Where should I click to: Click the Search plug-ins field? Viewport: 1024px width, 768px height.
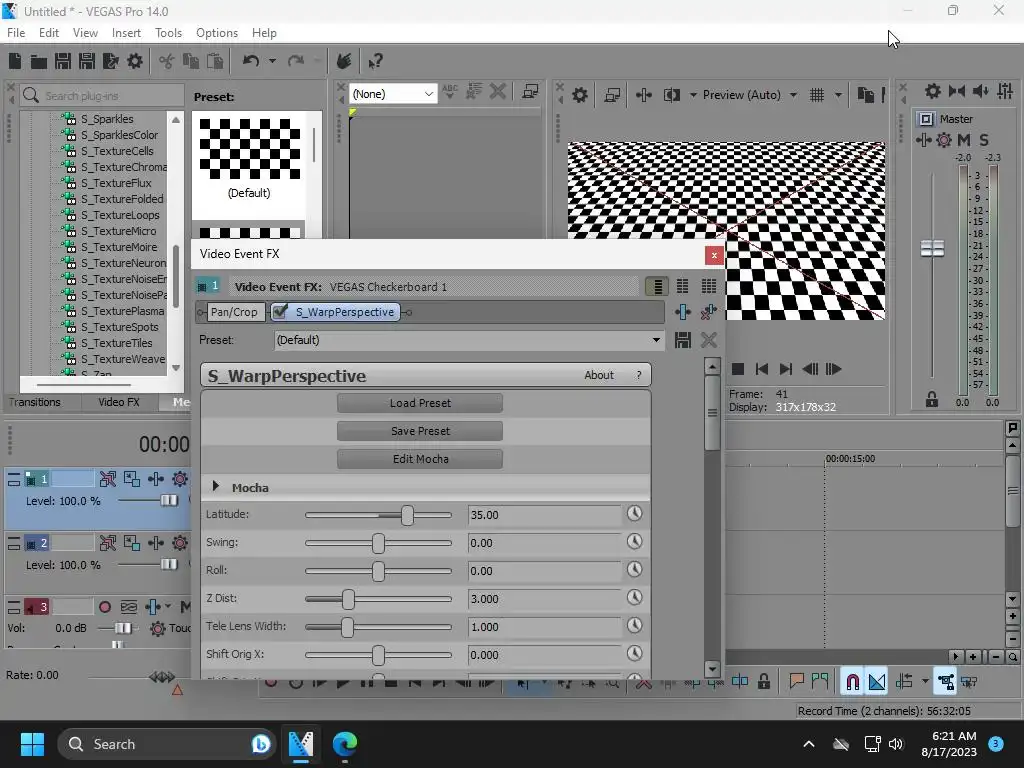pyautogui.click(x=102, y=95)
